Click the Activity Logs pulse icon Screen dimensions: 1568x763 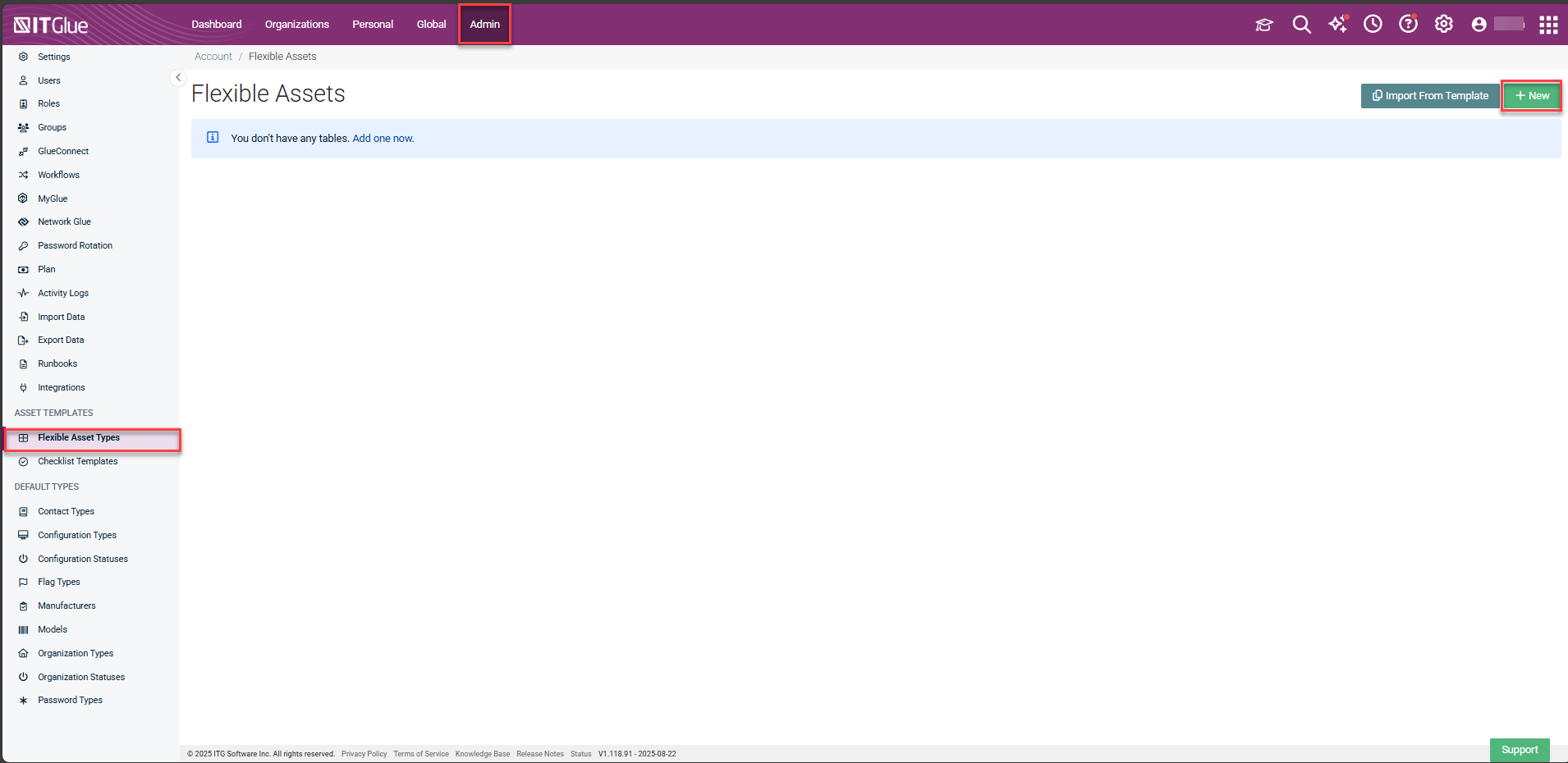pyautogui.click(x=23, y=293)
